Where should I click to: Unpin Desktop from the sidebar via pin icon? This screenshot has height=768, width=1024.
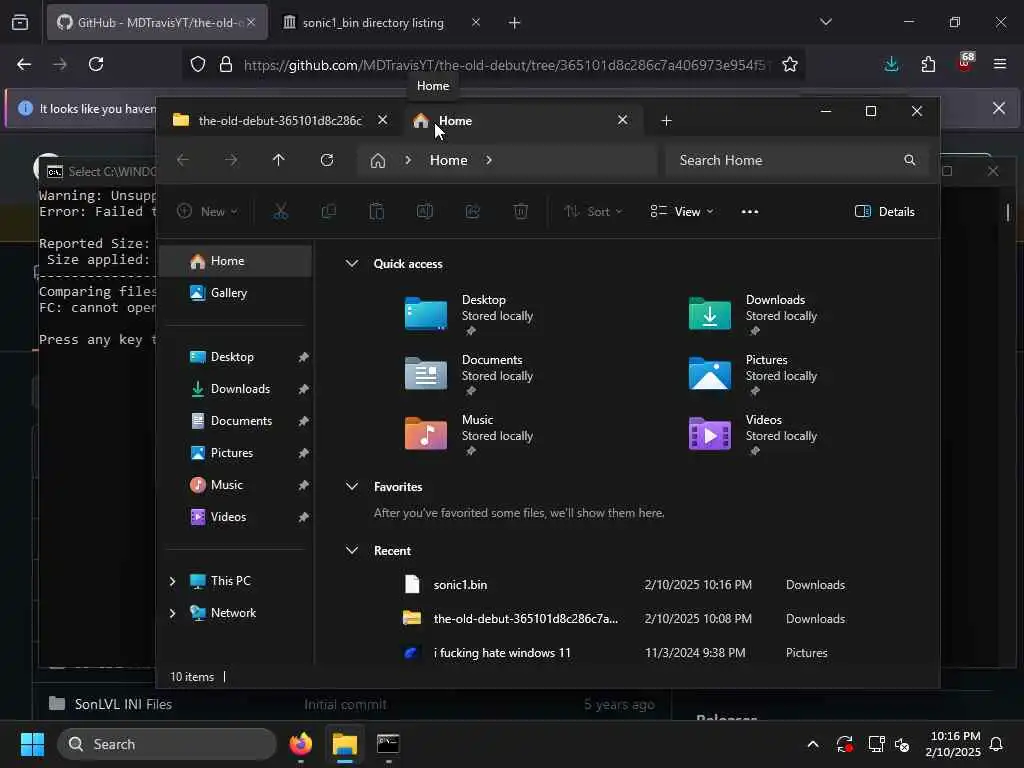click(x=303, y=357)
